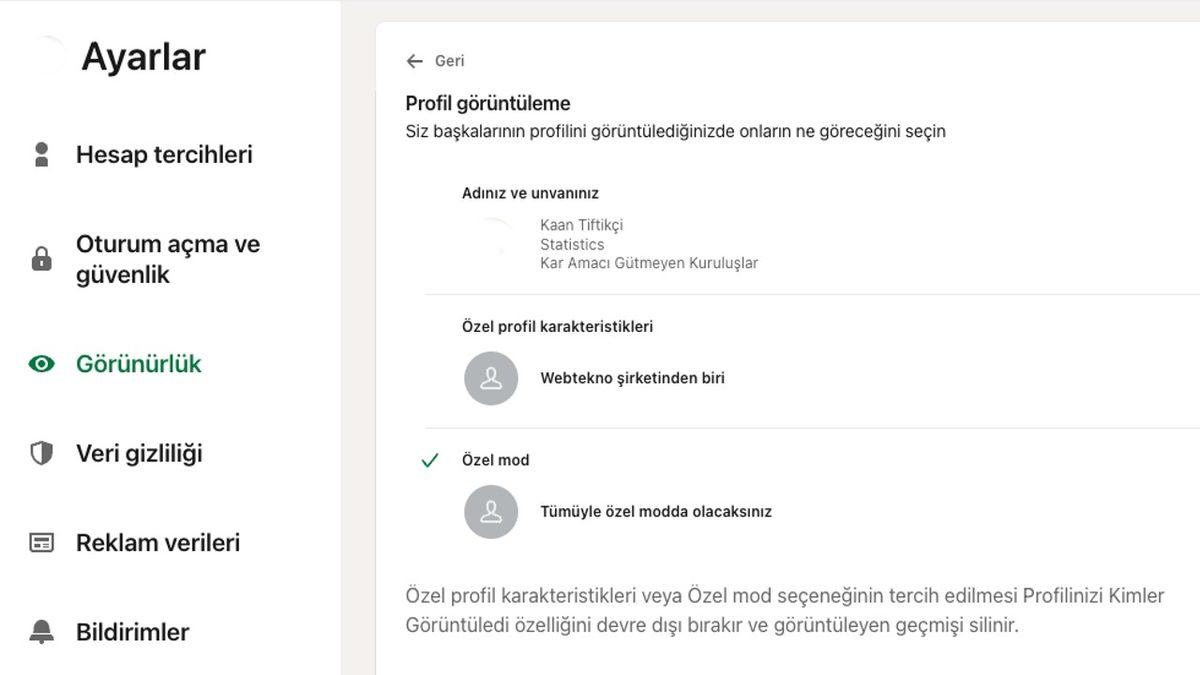Switch to the Veri gizliliği settings section

138,453
